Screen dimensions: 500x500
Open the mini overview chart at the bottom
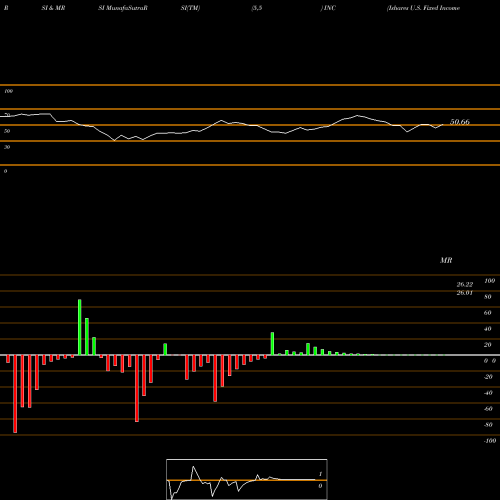click(247, 479)
